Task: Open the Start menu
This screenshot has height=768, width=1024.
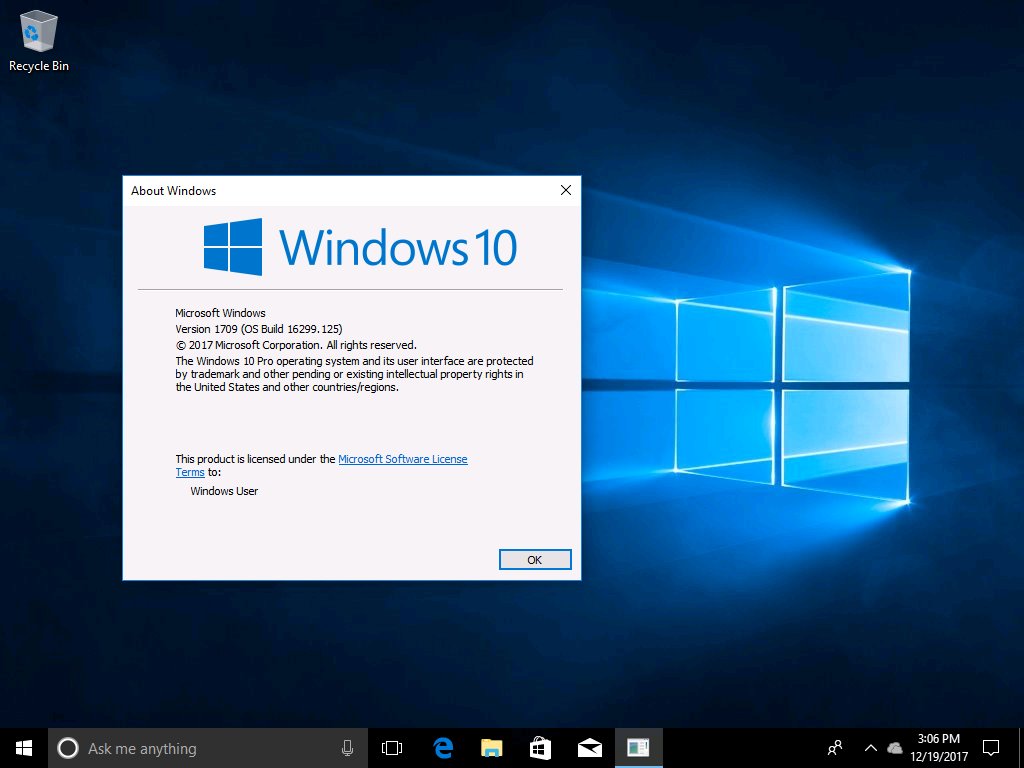Action: pos(24,748)
